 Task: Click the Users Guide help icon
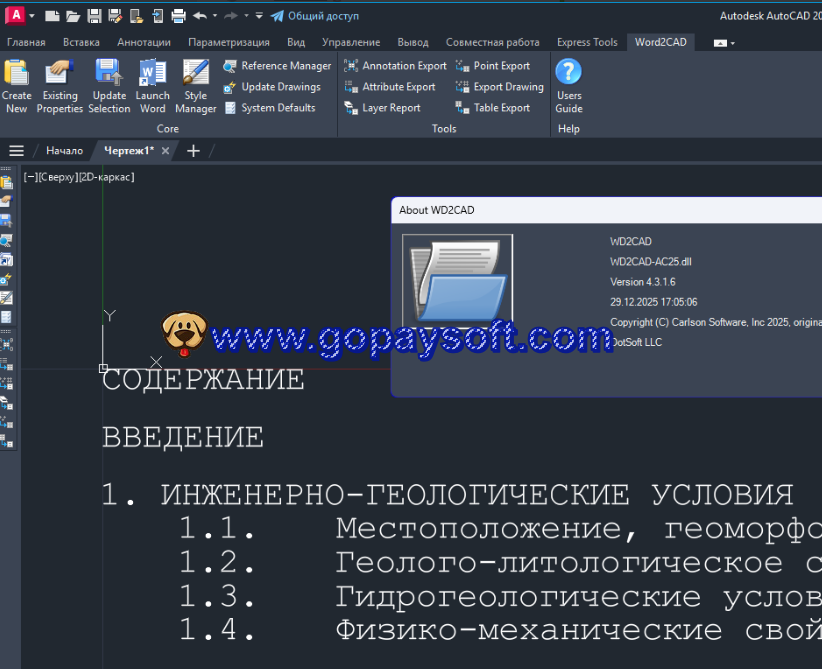point(568,86)
